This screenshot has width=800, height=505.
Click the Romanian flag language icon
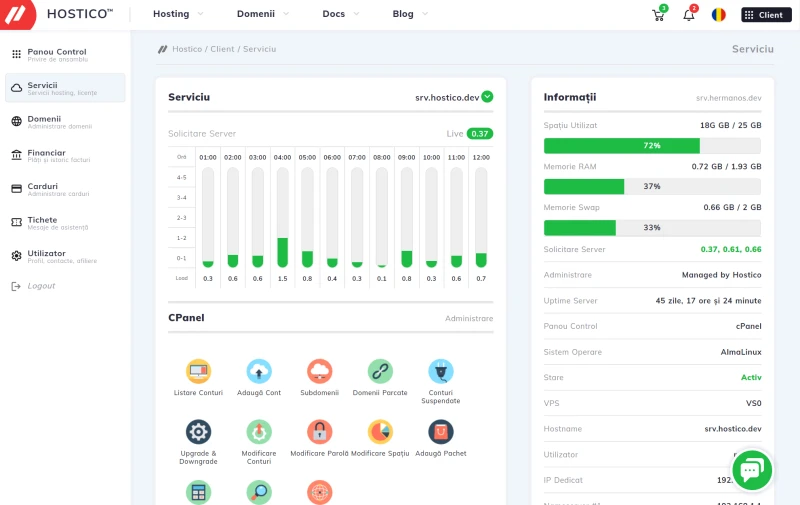coord(719,15)
